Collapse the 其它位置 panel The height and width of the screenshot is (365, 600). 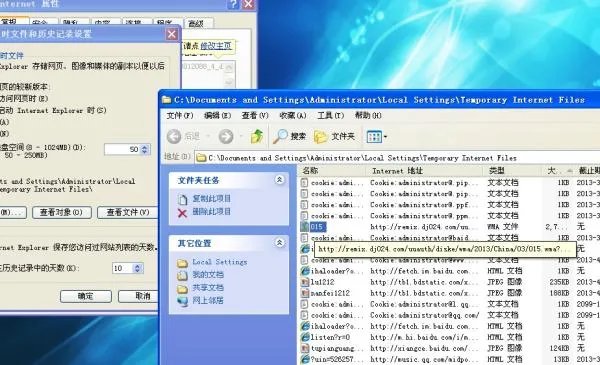(279, 243)
